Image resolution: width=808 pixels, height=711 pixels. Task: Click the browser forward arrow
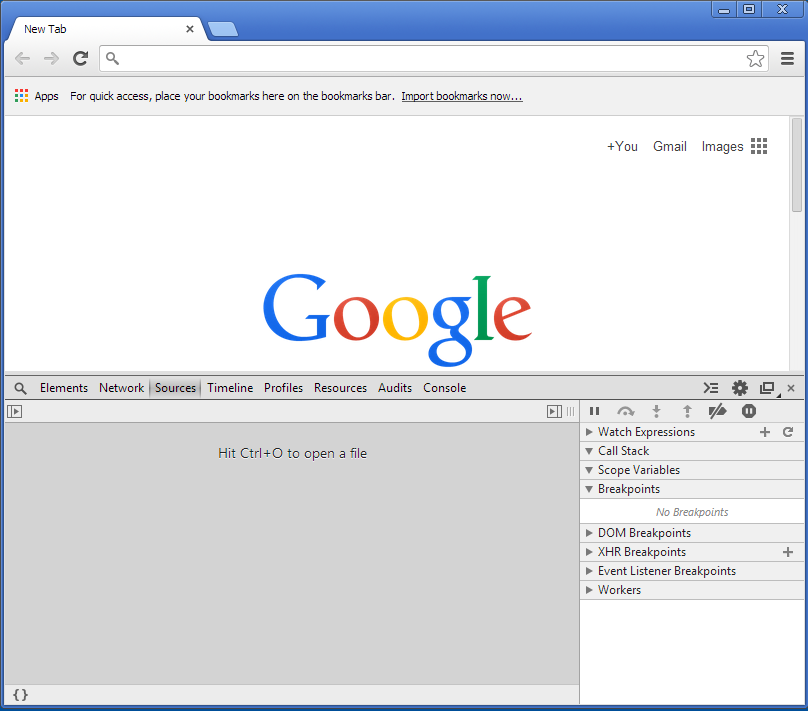pyautogui.click(x=51, y=59)
